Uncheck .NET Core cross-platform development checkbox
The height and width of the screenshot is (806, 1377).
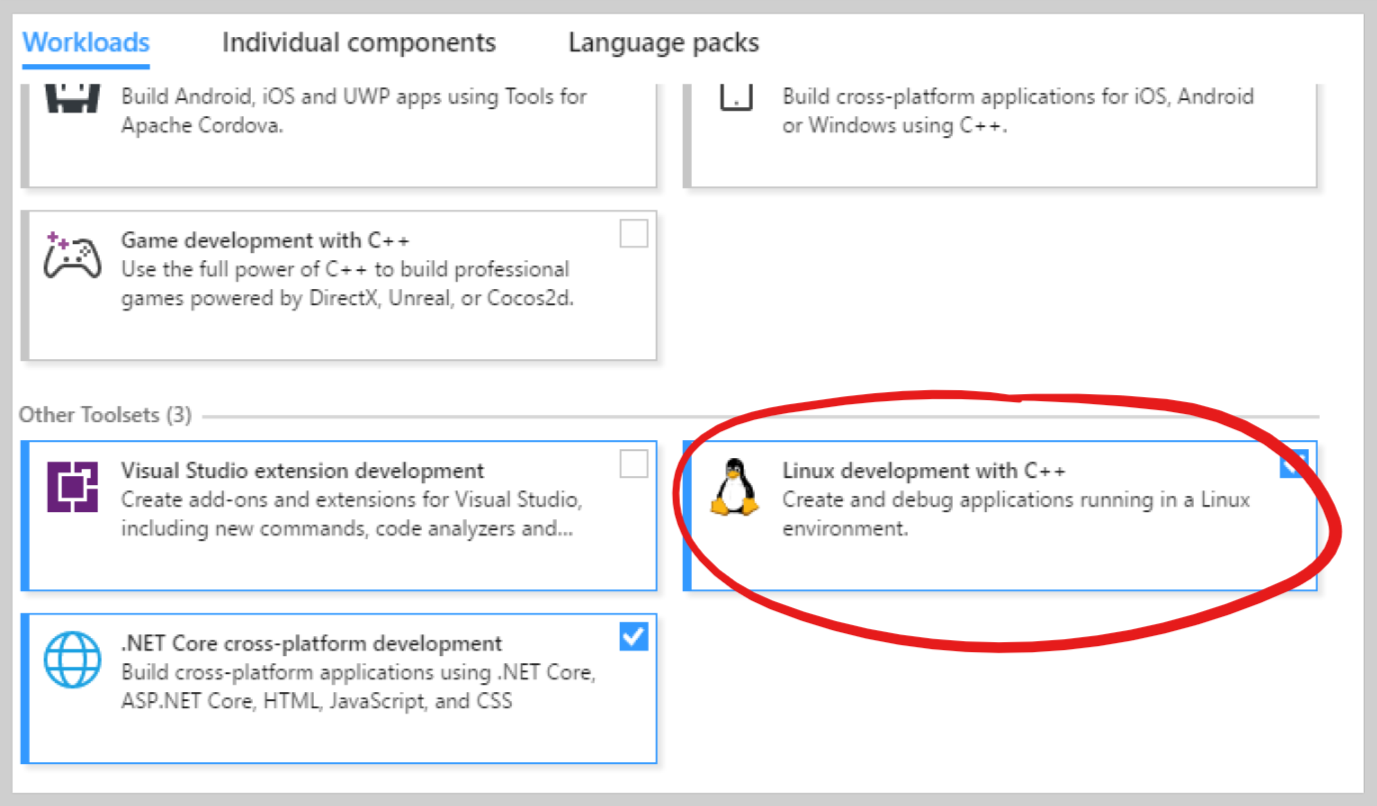click(633, 636)
